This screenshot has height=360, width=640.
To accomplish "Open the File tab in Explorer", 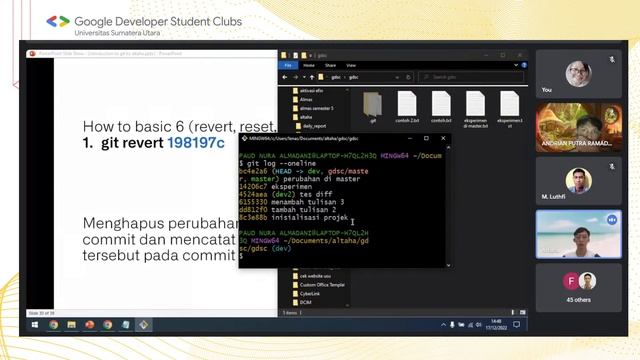I will point(288,65).
